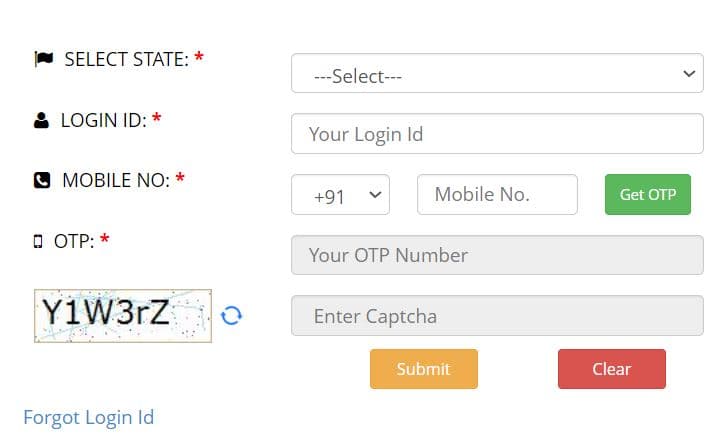Click the Y1W3rZ captcha image

[122, 316]
